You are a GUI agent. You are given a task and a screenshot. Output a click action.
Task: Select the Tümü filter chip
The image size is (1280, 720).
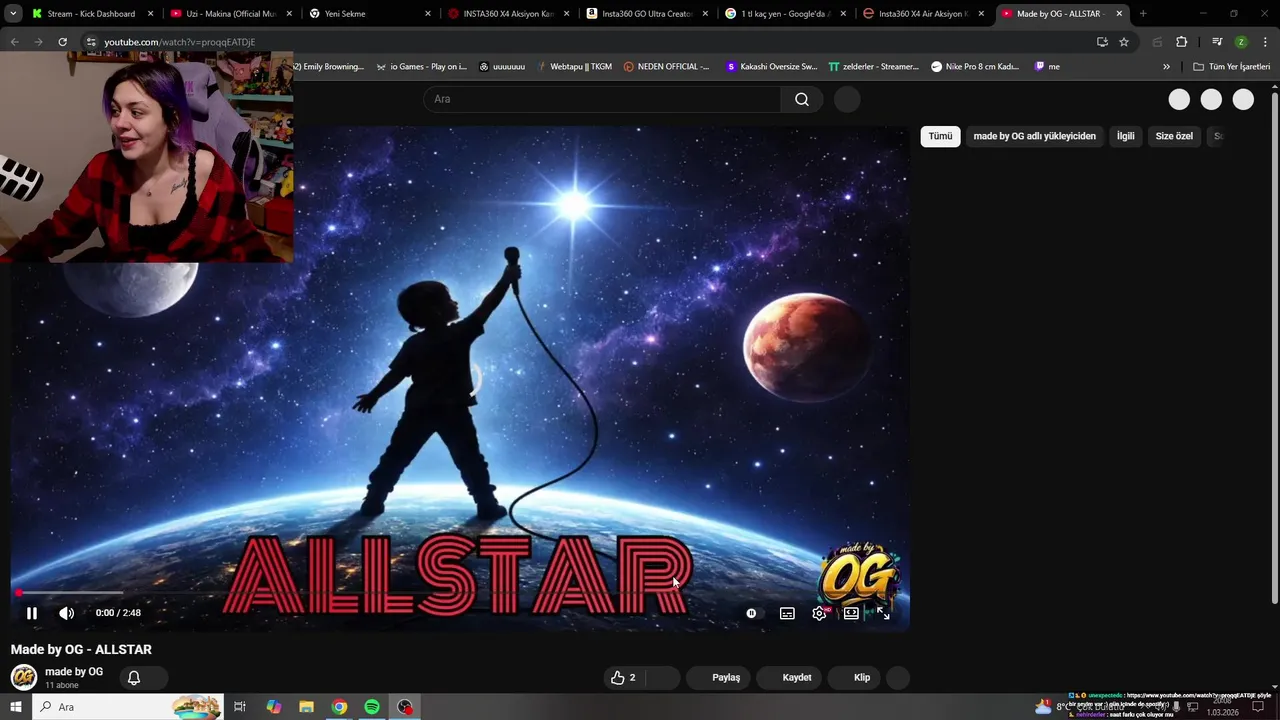coord(941,136)
